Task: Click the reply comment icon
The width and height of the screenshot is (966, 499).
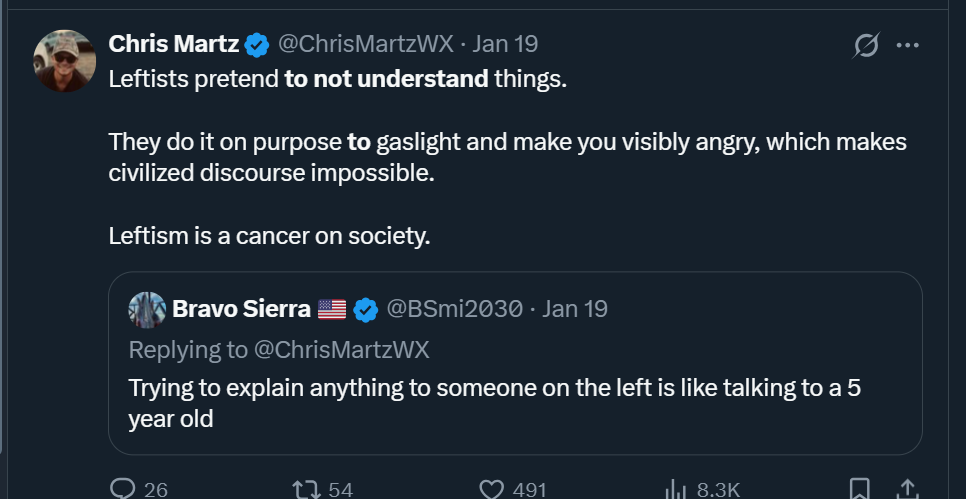Action: 123,488
